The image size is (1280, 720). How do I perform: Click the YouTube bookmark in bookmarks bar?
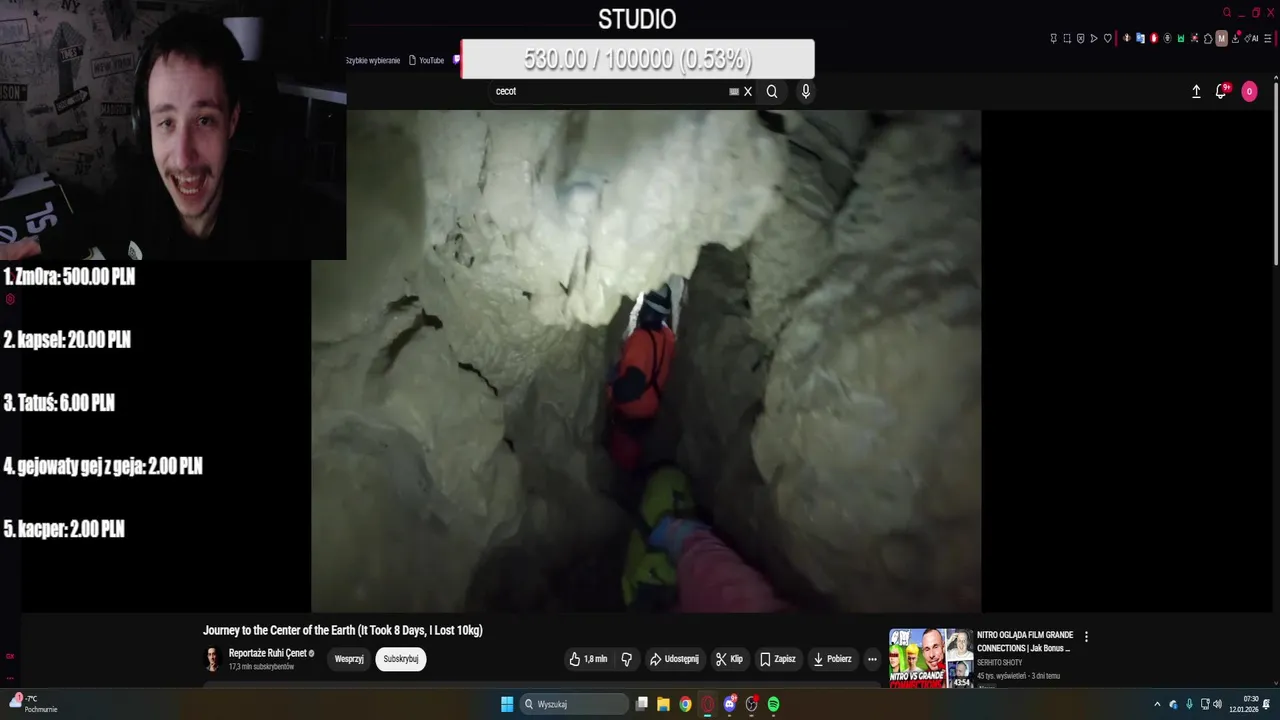(x=427, y=60)
